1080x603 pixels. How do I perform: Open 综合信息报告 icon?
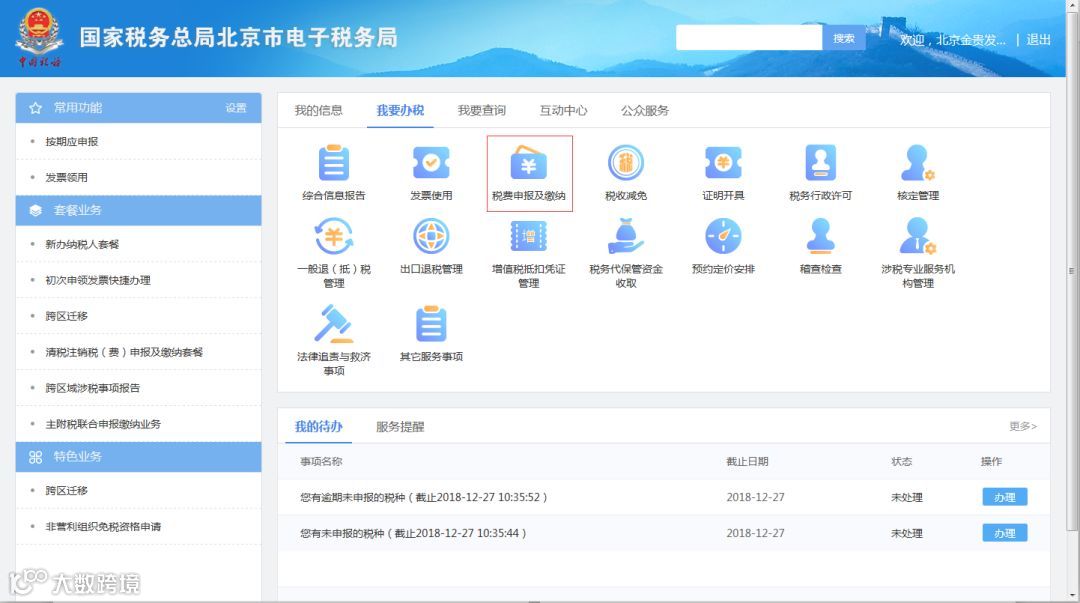pos(334,163)
